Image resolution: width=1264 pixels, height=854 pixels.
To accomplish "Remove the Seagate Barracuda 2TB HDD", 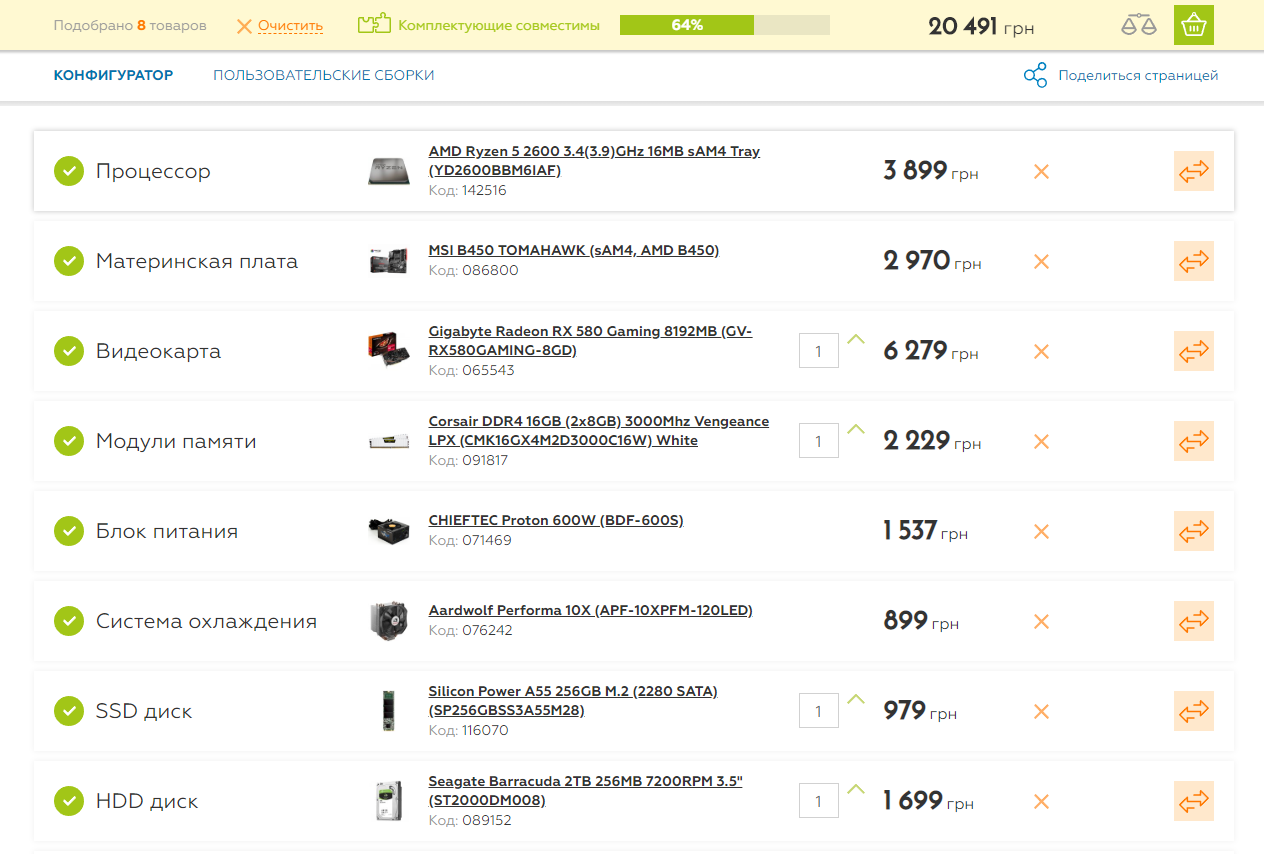I will coord(1041,801).
